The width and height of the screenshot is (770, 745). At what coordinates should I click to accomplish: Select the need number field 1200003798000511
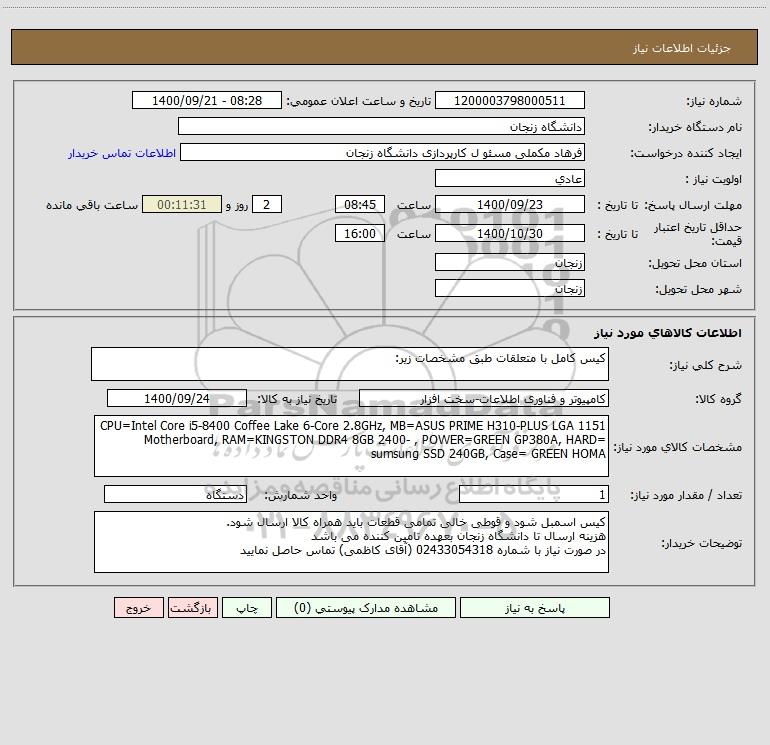[510, 100]
